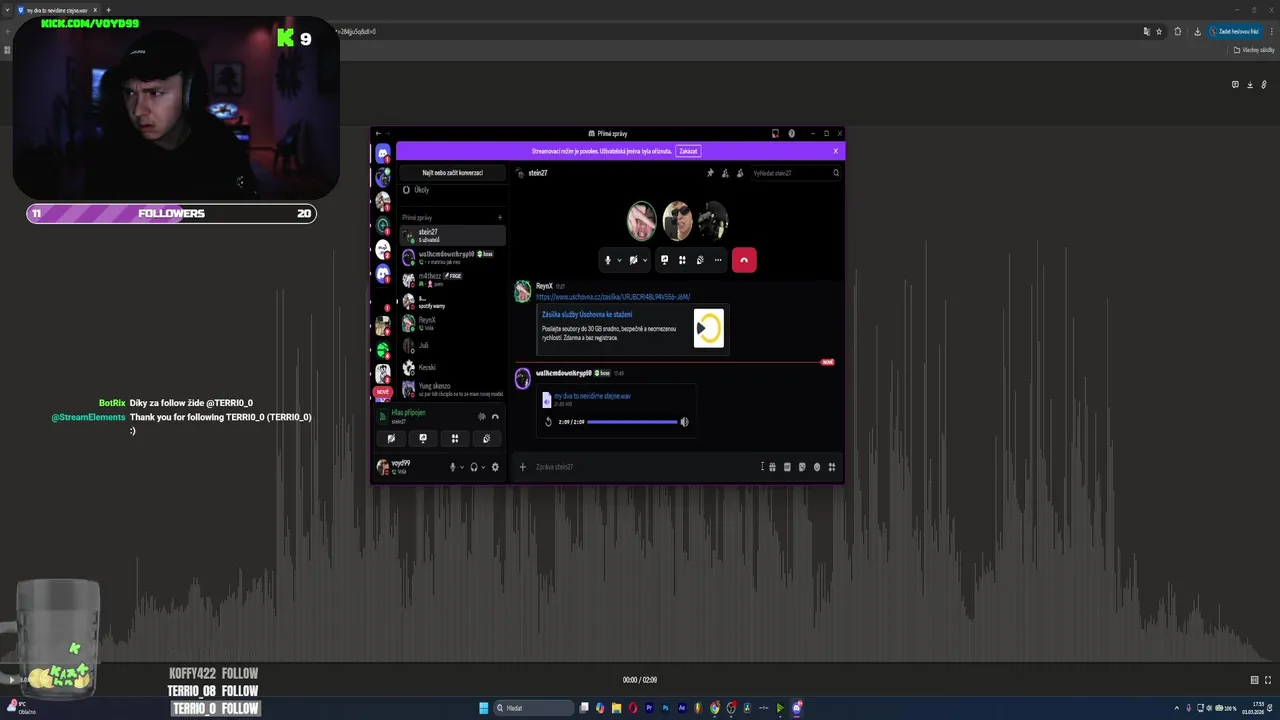The image size is (1280, 720).
Task: Expand camera options arrow in call
Action: [644, 260]
